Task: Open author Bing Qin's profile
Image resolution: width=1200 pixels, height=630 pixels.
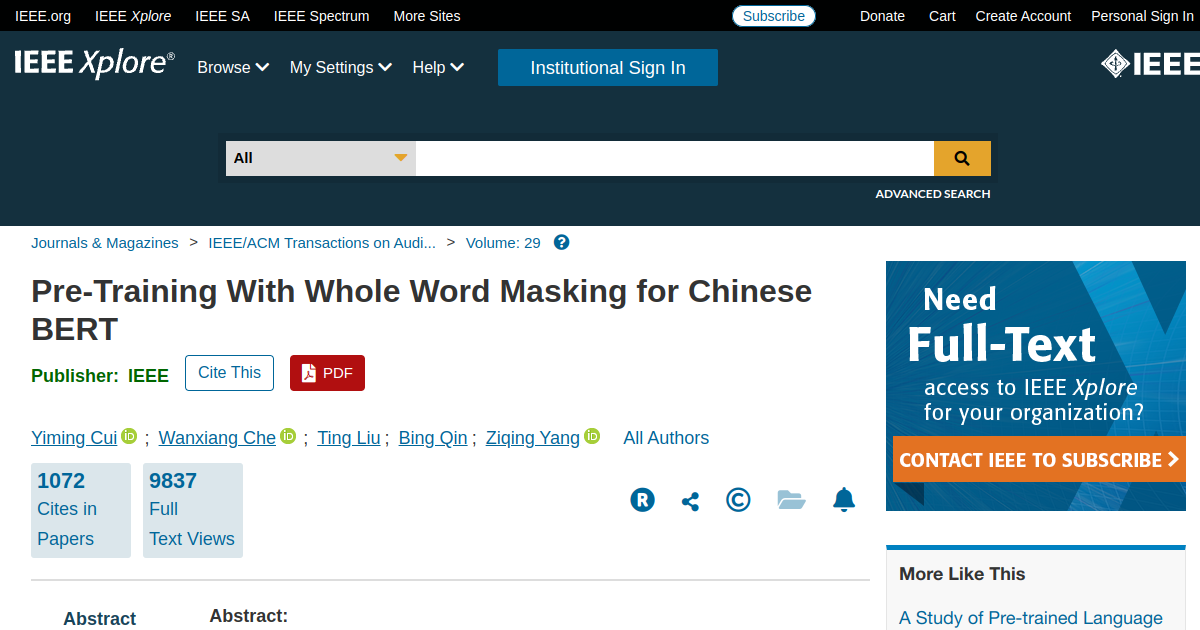Action: [433, 438]
